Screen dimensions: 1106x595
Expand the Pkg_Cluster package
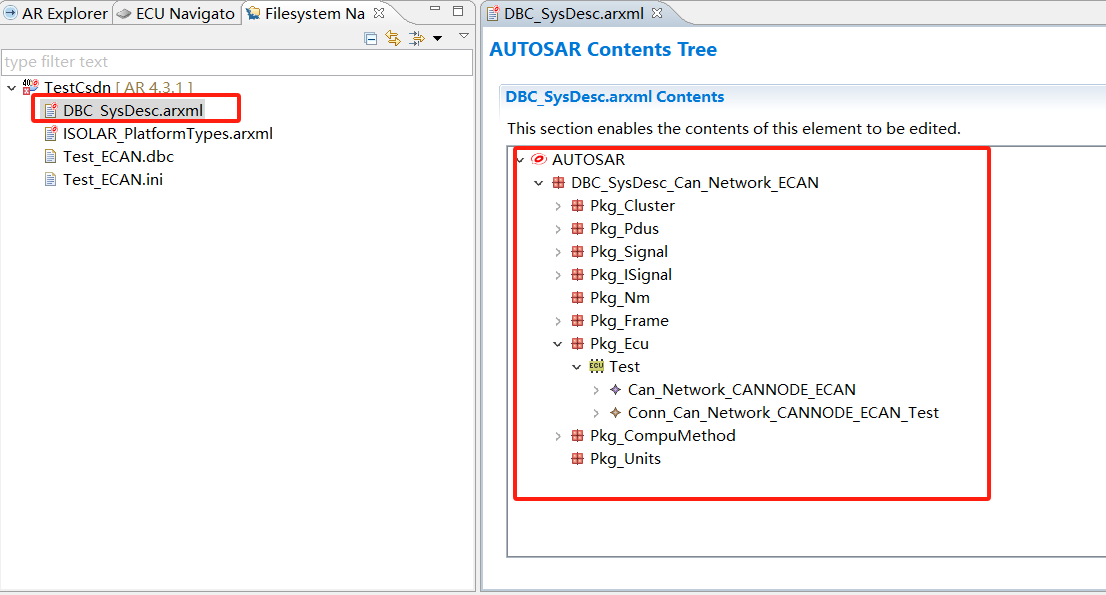[x=558, y=206]
